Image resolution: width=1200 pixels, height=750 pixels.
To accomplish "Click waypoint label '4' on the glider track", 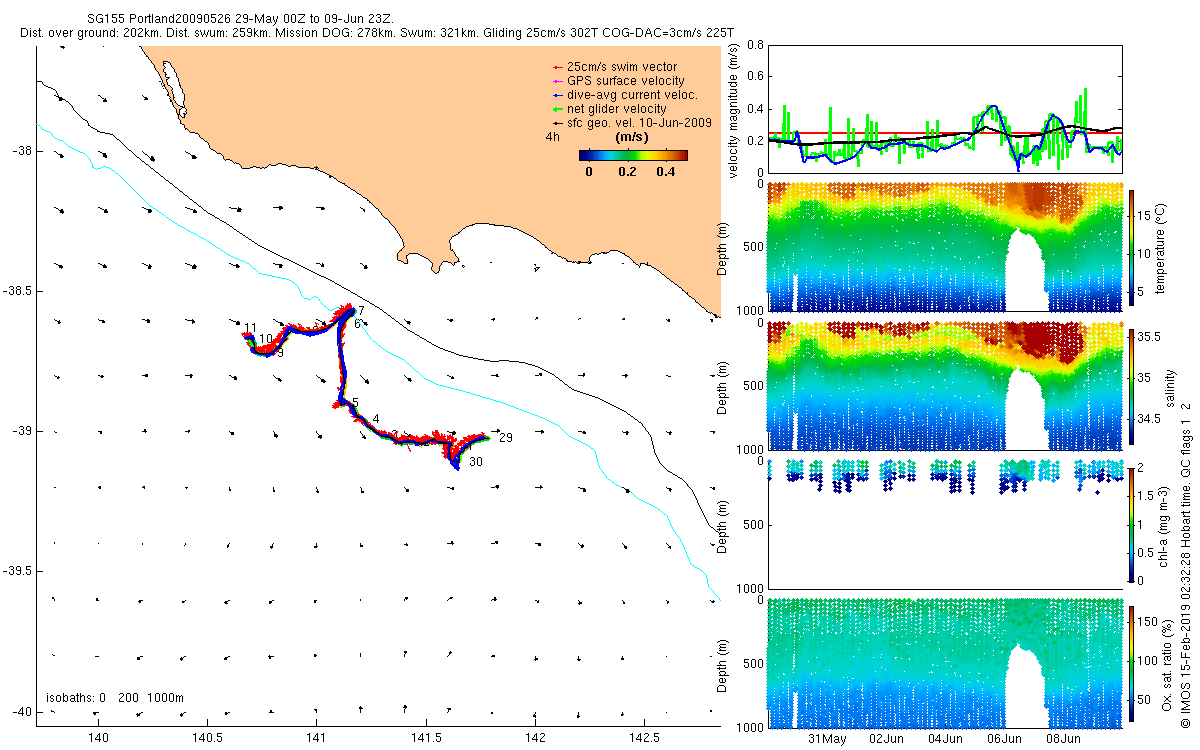I will [375, 419].
